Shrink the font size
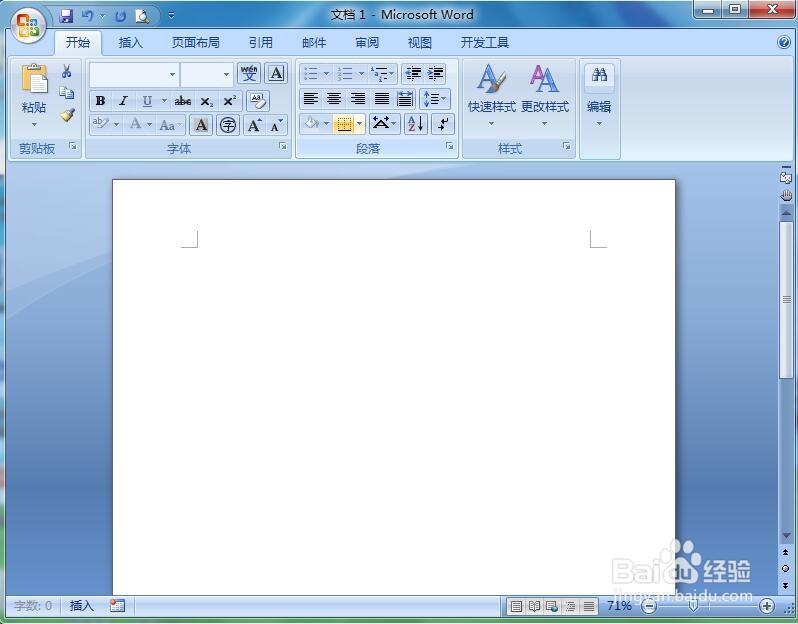 pos(276,124)
